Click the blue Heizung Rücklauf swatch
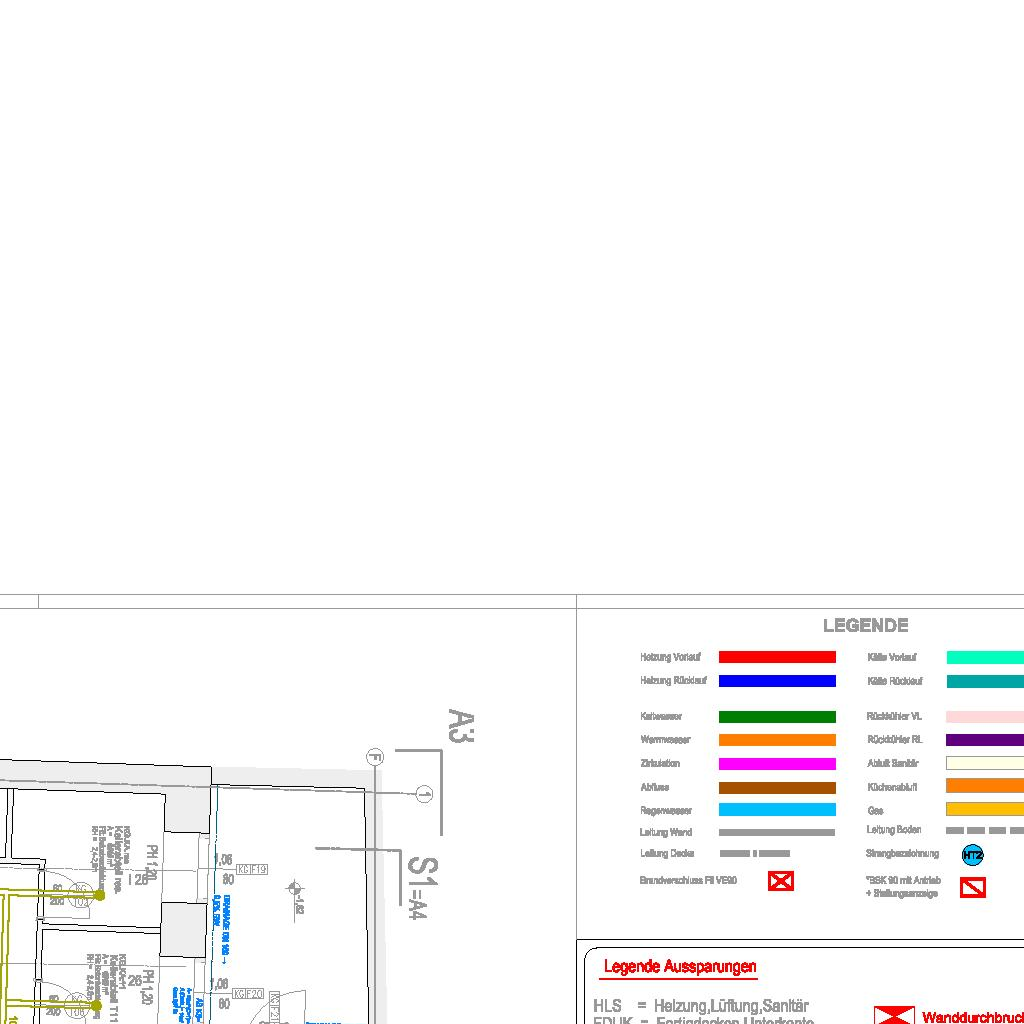 (777, 681)
